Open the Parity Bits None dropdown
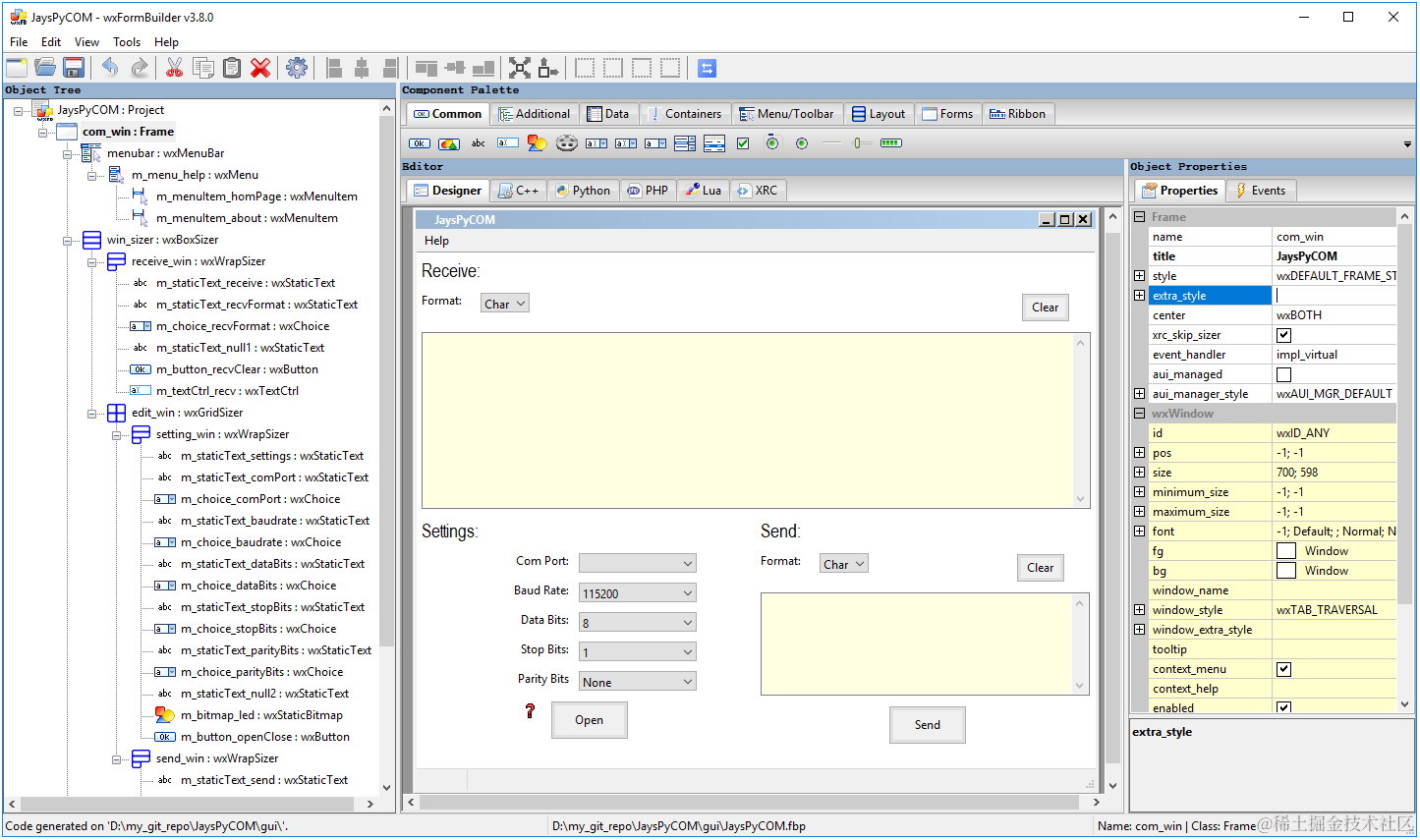 click(x=638, y=681)
